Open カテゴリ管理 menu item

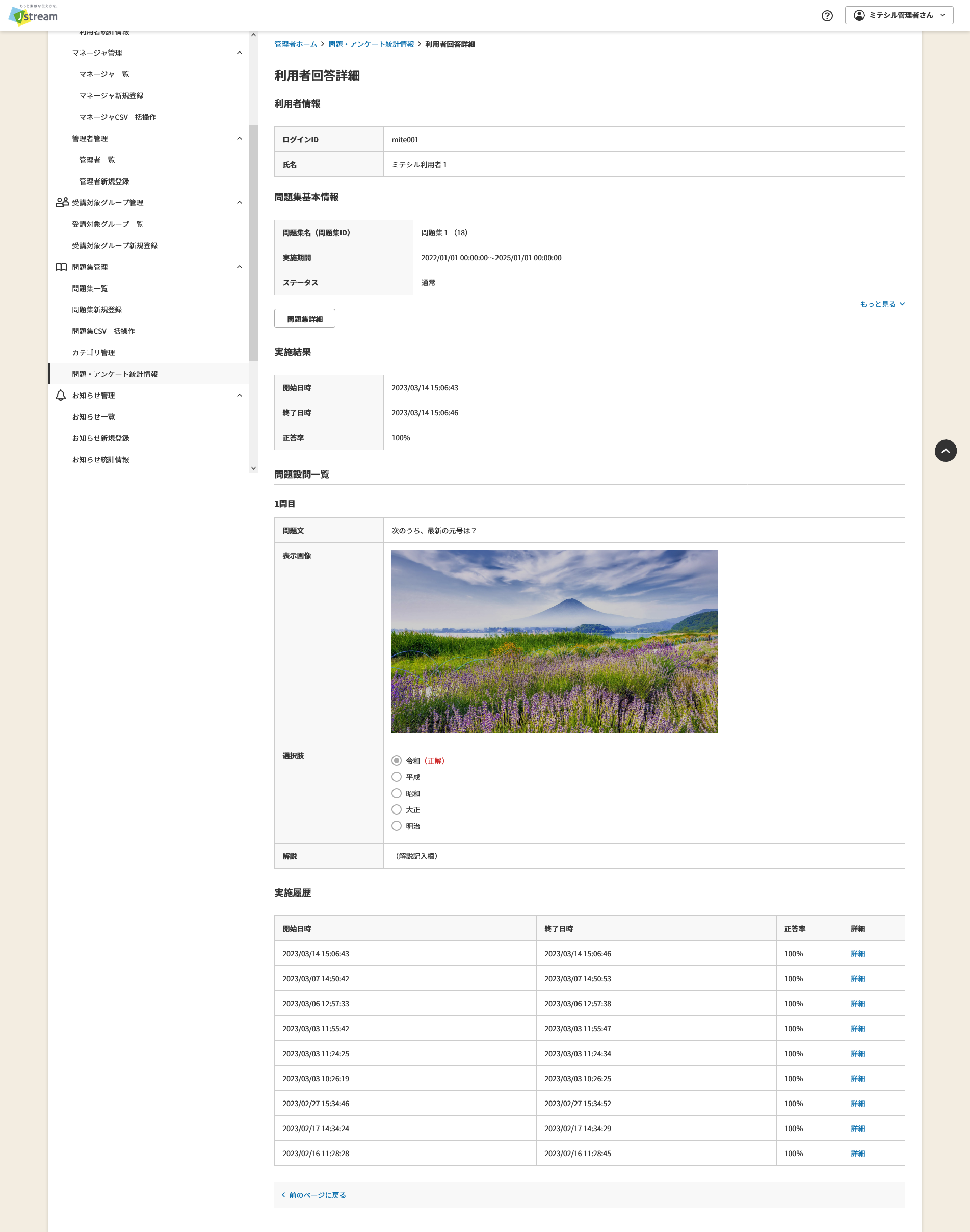[x=93, y=353]
